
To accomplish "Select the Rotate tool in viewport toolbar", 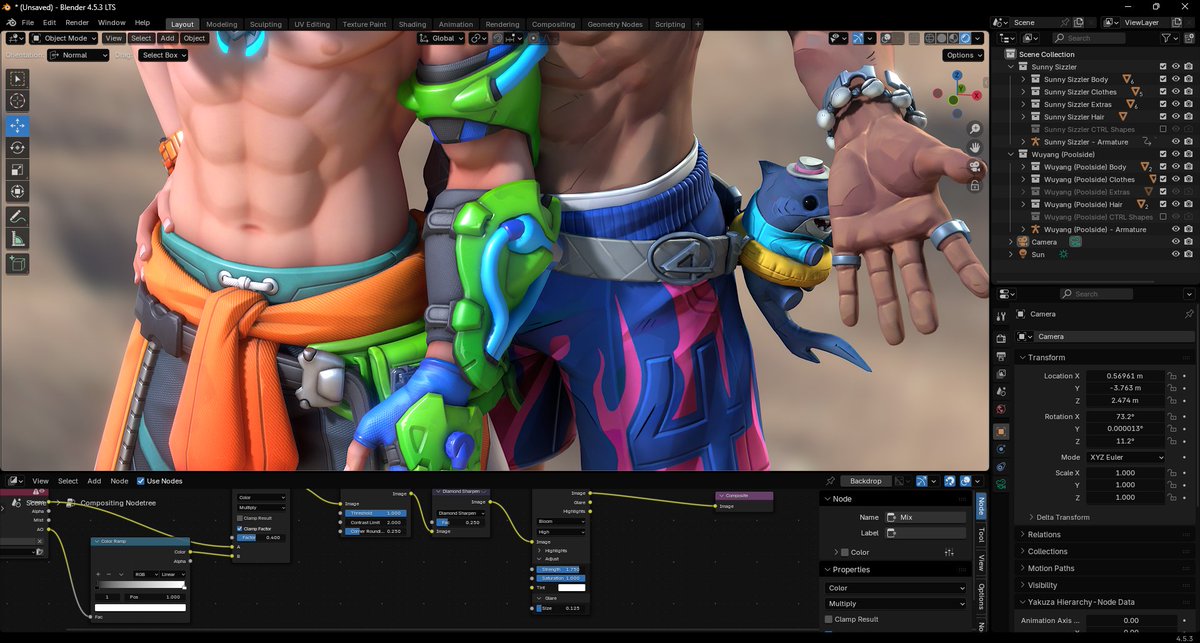I will pyautogui.click(x=17, y=148).
